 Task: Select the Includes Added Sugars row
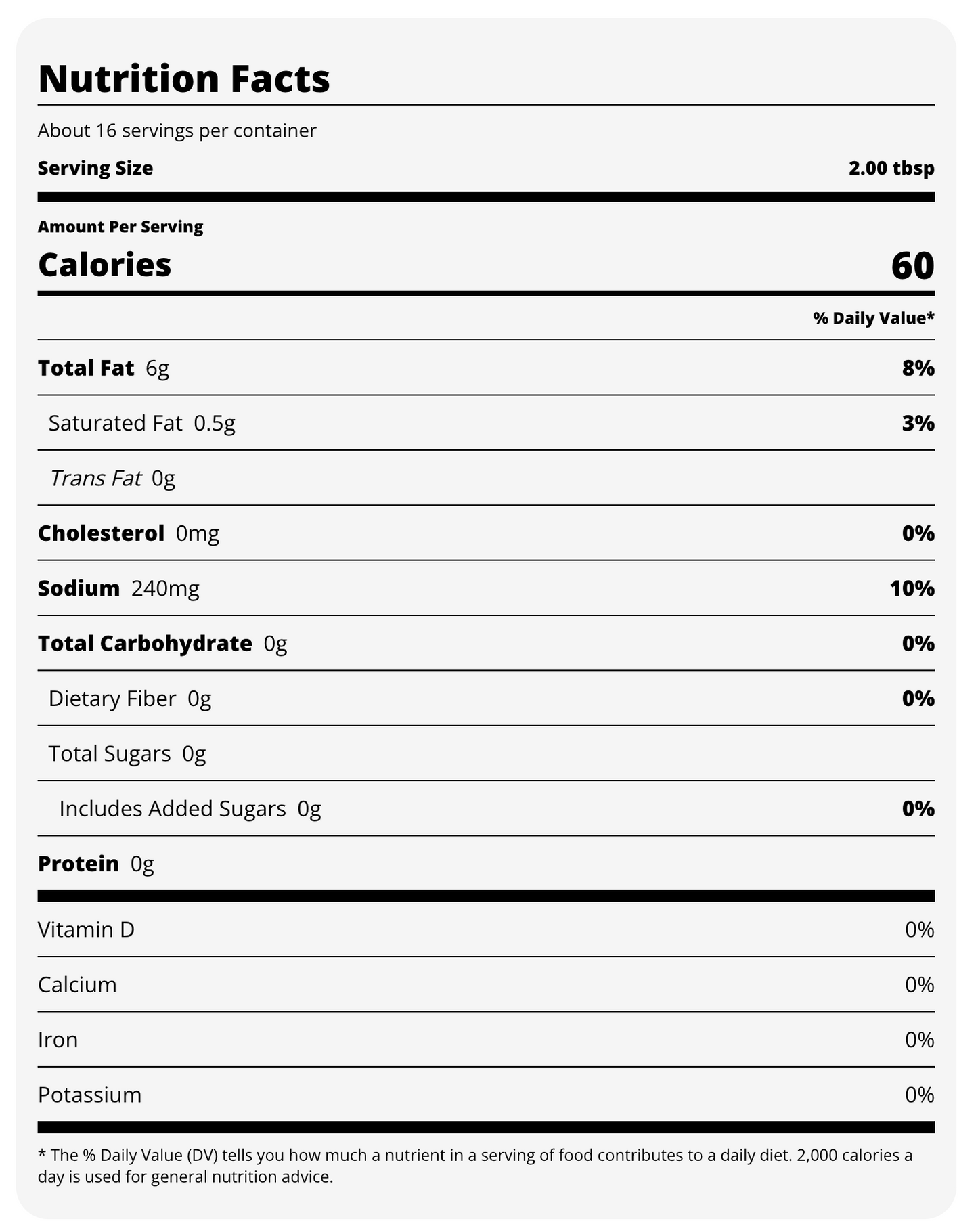(190, 809)
